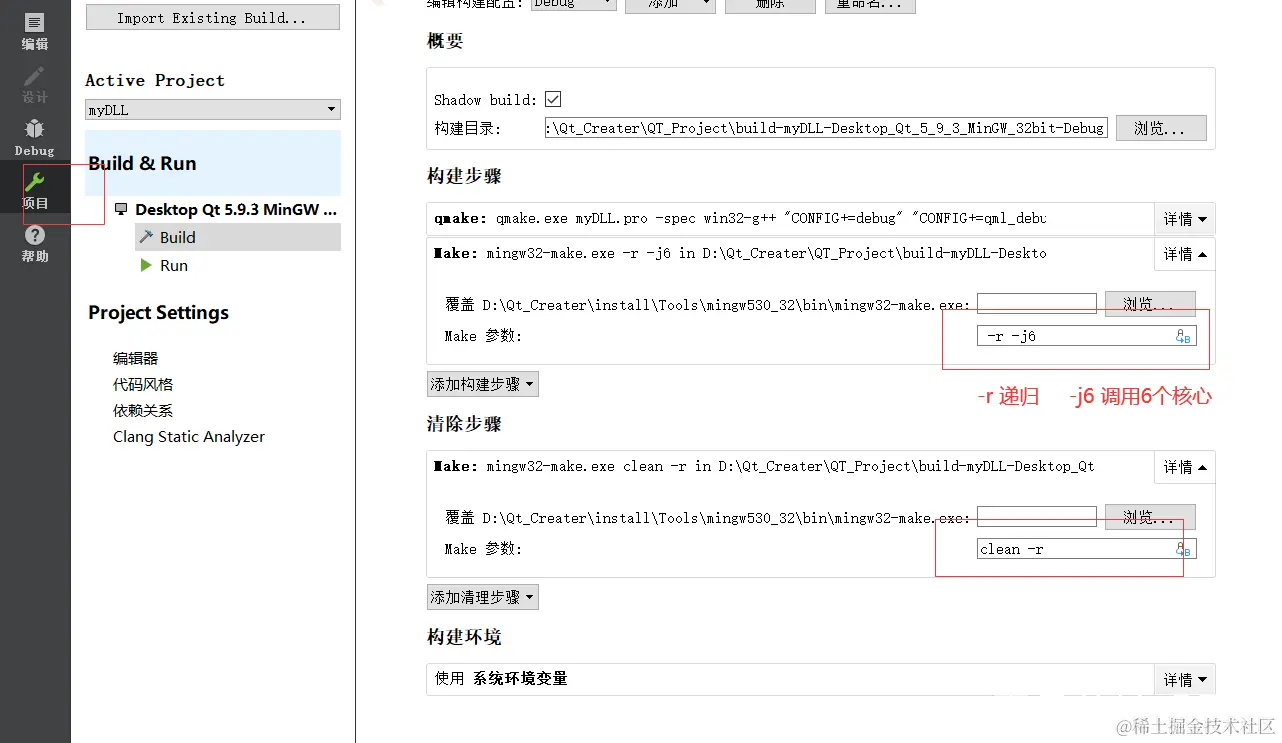The image size is (1282, 743).
Task: Switch to the 编辑 mode in sidebar
Action: coord(35,31)
